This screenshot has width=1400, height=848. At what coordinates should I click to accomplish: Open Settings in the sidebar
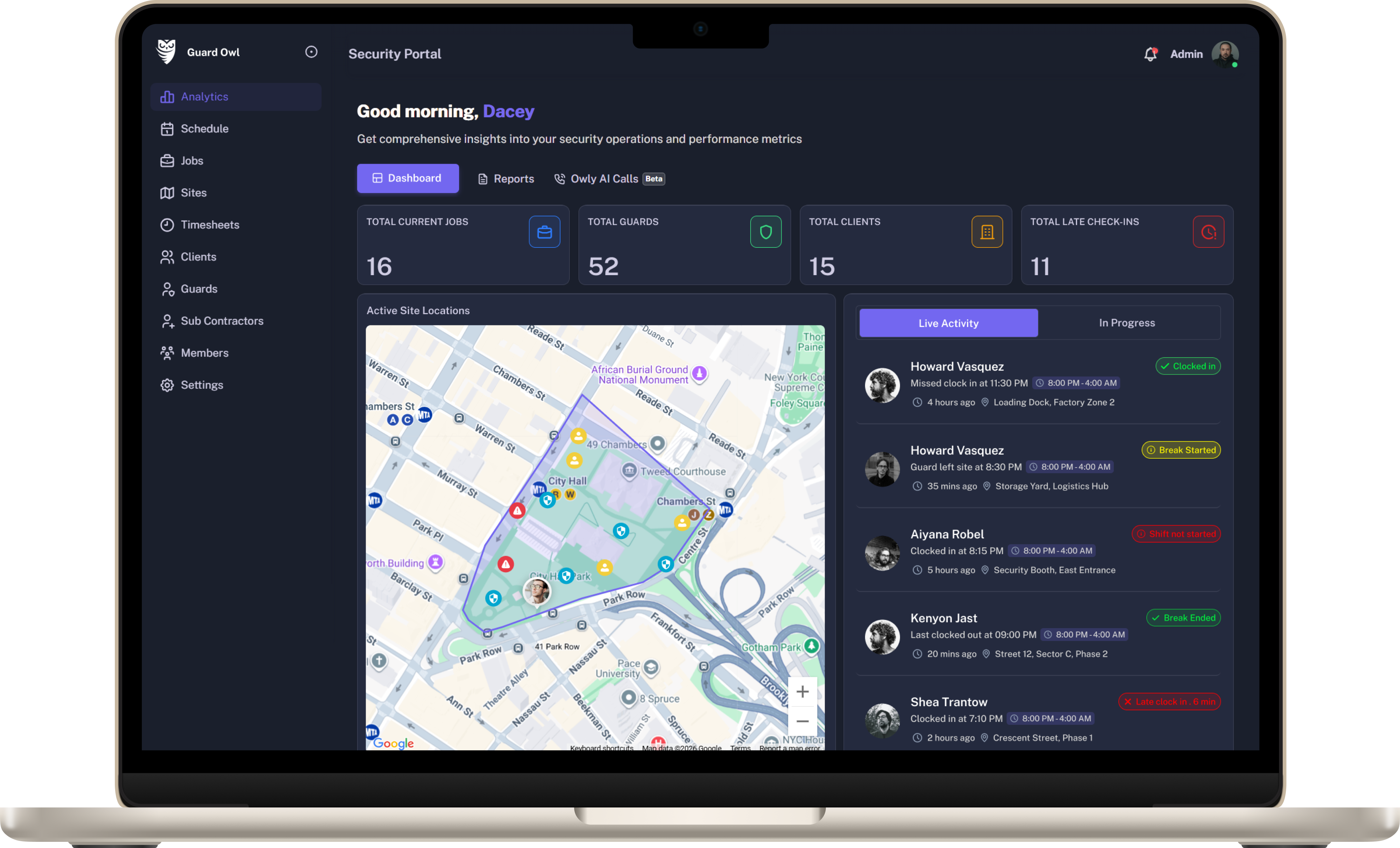[201, 385]
